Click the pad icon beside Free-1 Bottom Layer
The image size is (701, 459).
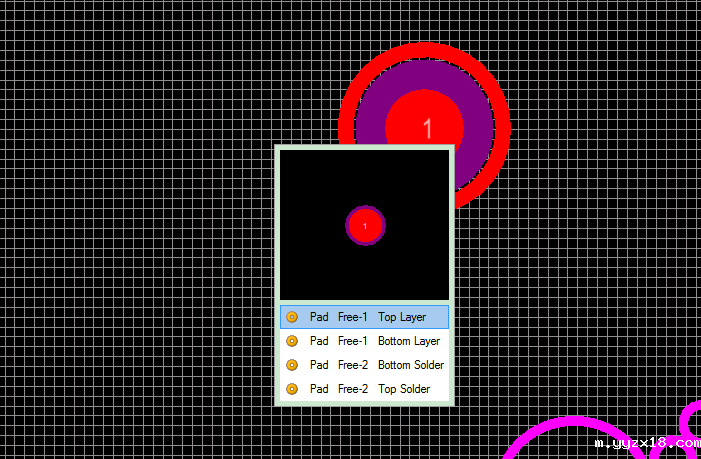[292, 341]
